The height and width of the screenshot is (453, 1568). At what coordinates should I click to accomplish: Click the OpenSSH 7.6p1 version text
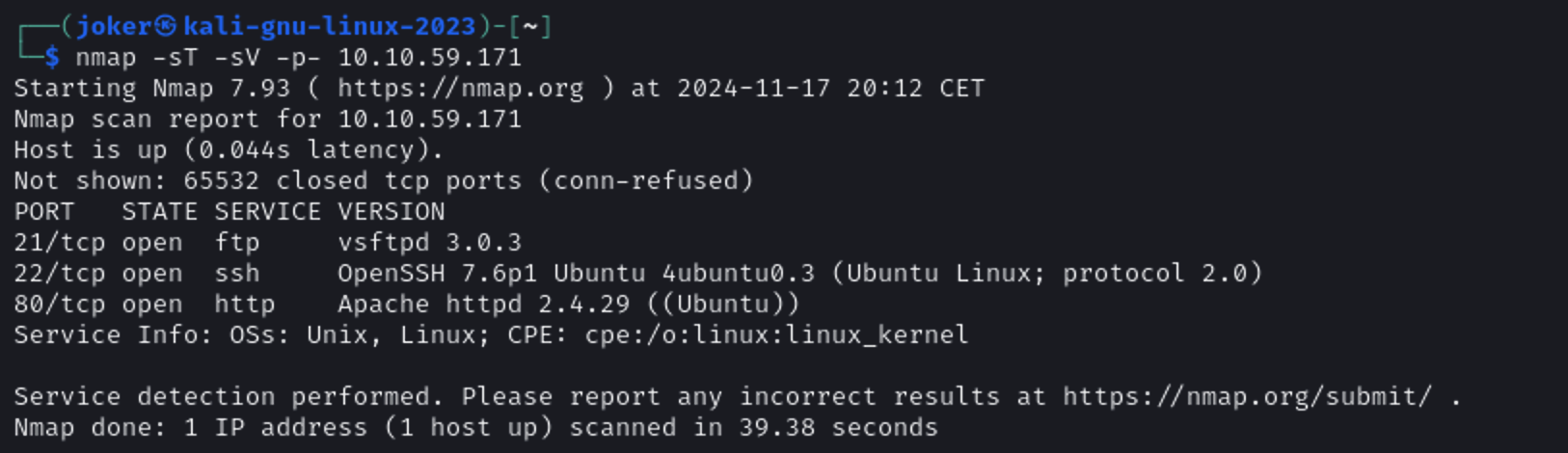437,273
